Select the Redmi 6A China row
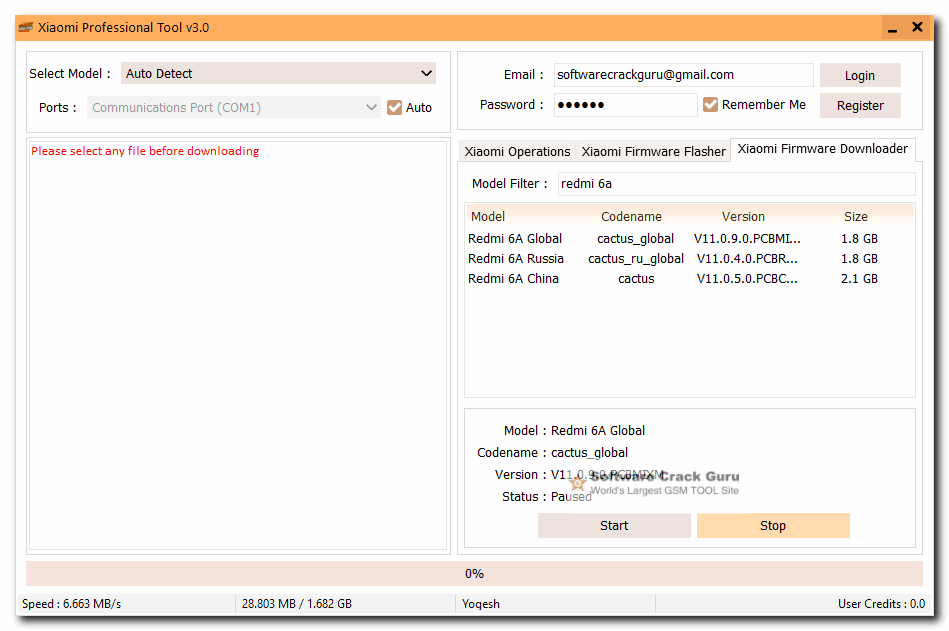 click(x=689, y=278)
